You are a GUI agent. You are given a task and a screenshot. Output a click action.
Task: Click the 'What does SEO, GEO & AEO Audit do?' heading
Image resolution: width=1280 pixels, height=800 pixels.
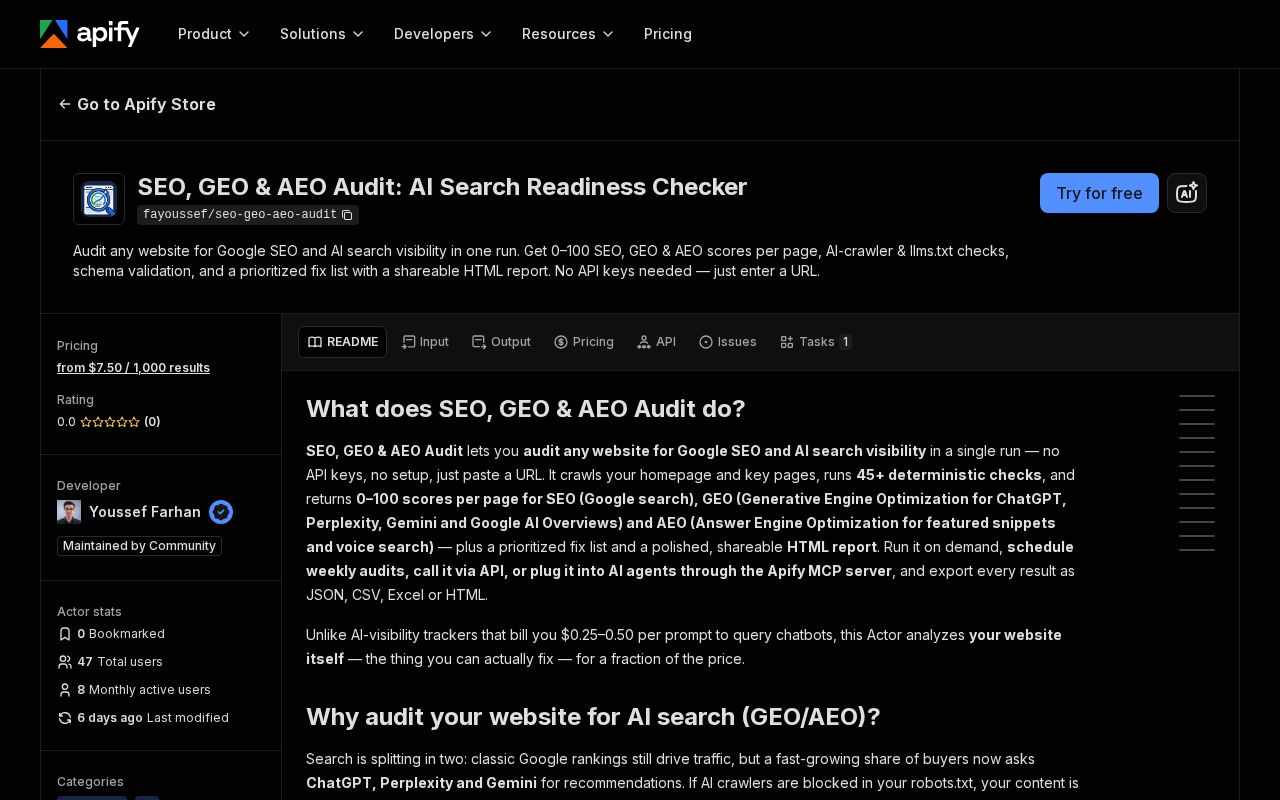[x=526, y=409]
